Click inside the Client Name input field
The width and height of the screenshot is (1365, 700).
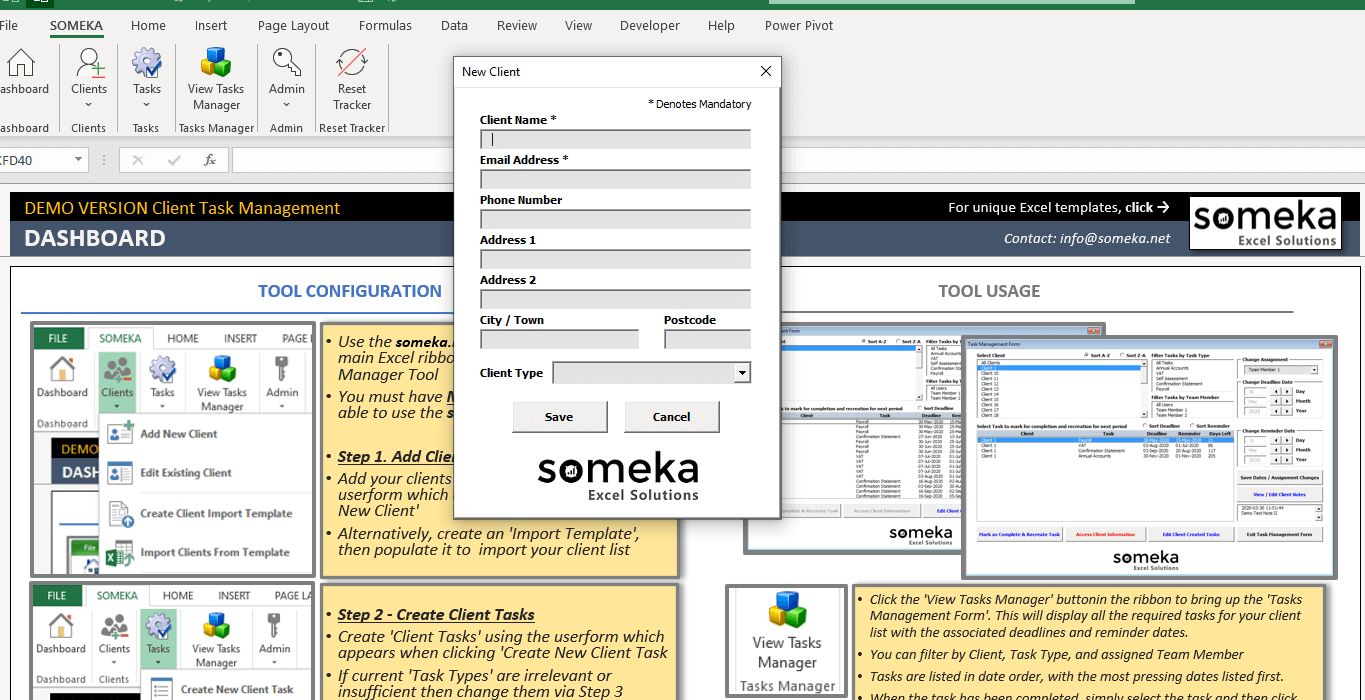(614, 138)
